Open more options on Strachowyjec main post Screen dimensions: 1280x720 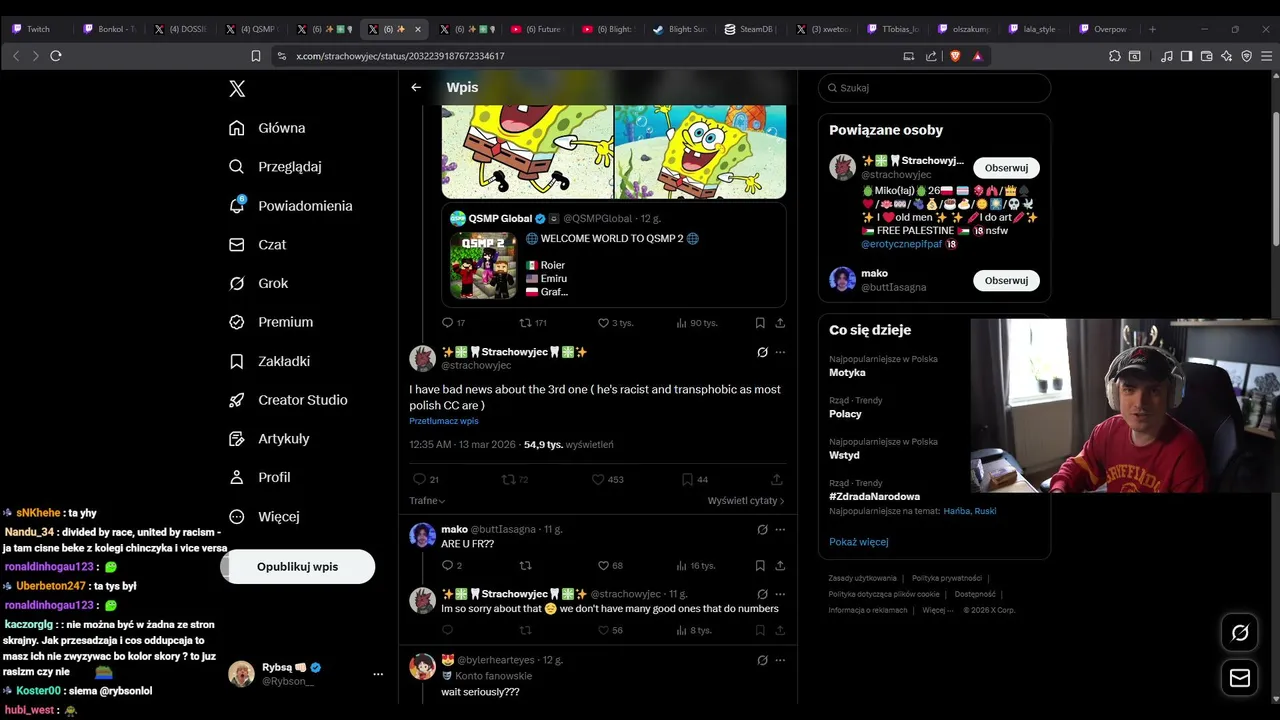pos(780,352)
